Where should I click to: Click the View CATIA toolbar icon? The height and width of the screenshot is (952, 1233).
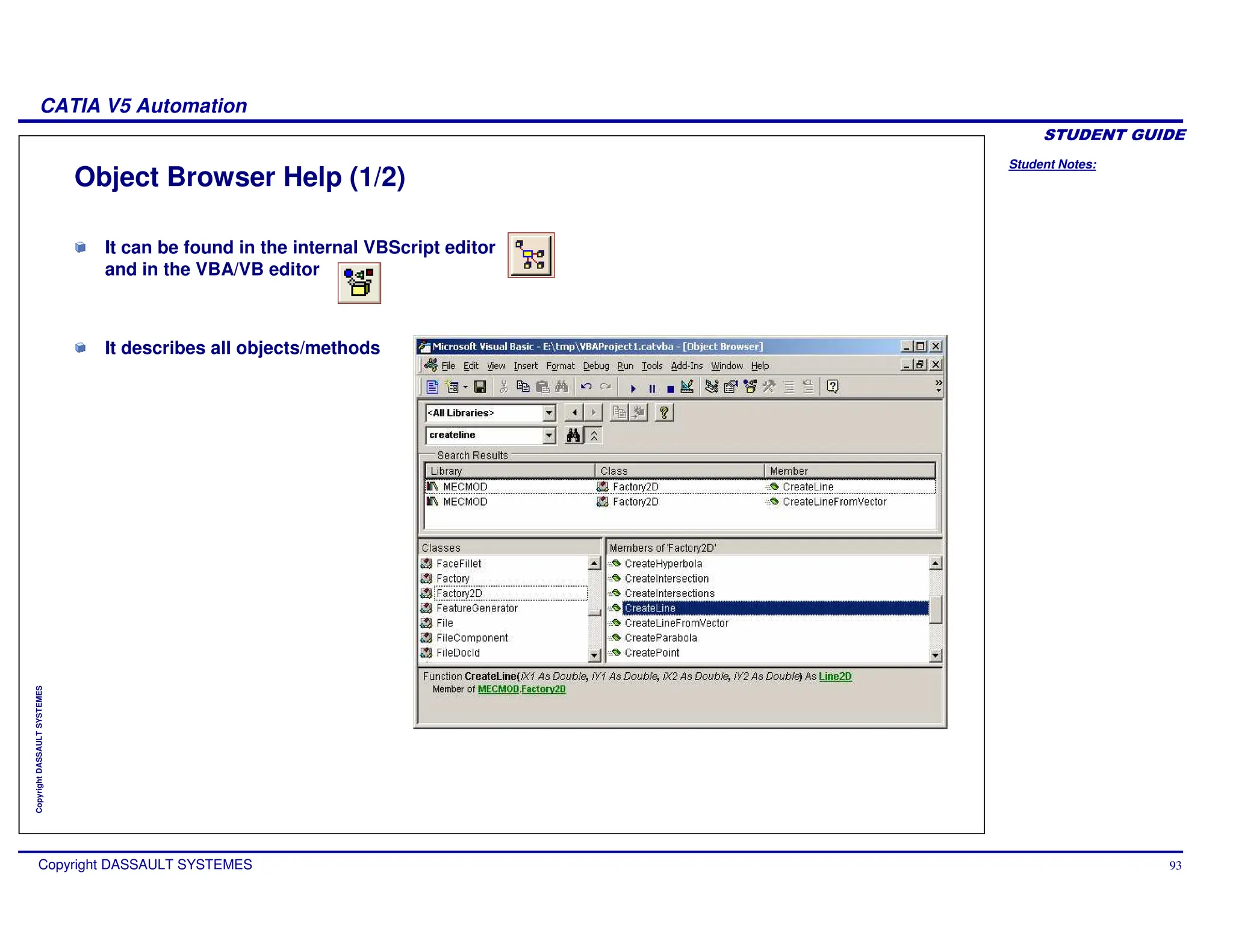point(432,386)
